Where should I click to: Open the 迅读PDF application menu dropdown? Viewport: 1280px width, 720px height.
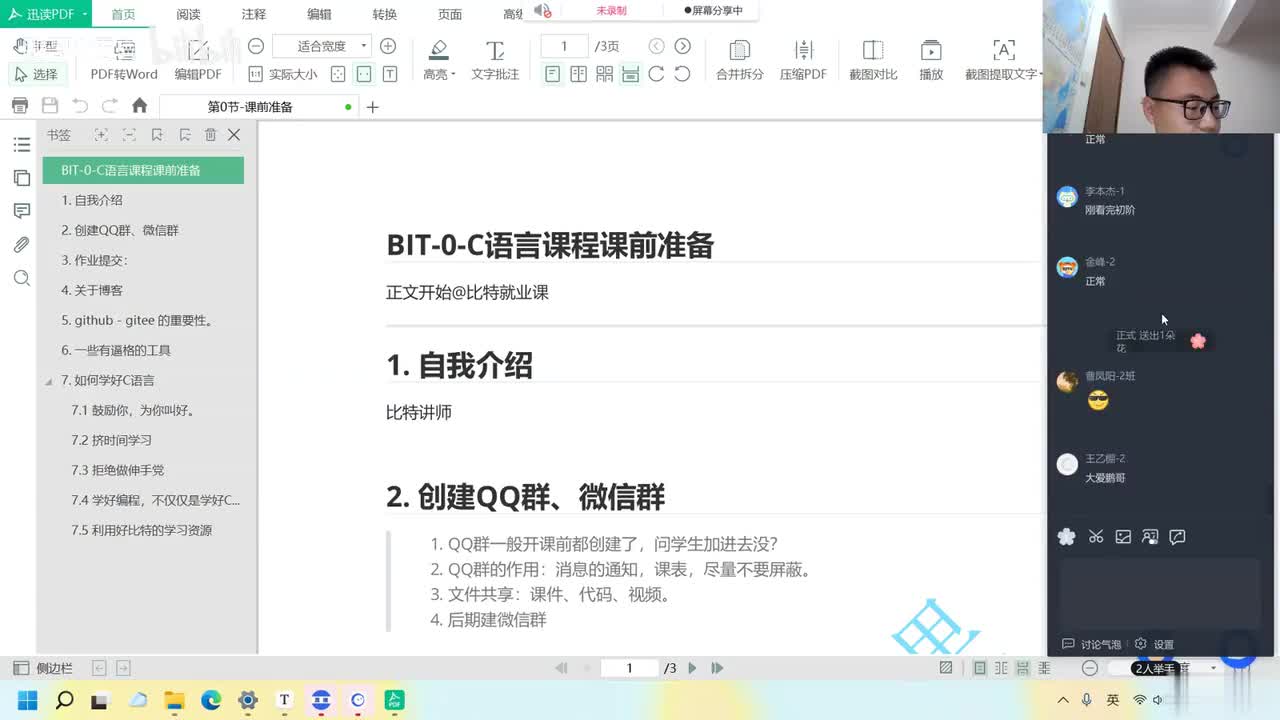click(48, 14)
